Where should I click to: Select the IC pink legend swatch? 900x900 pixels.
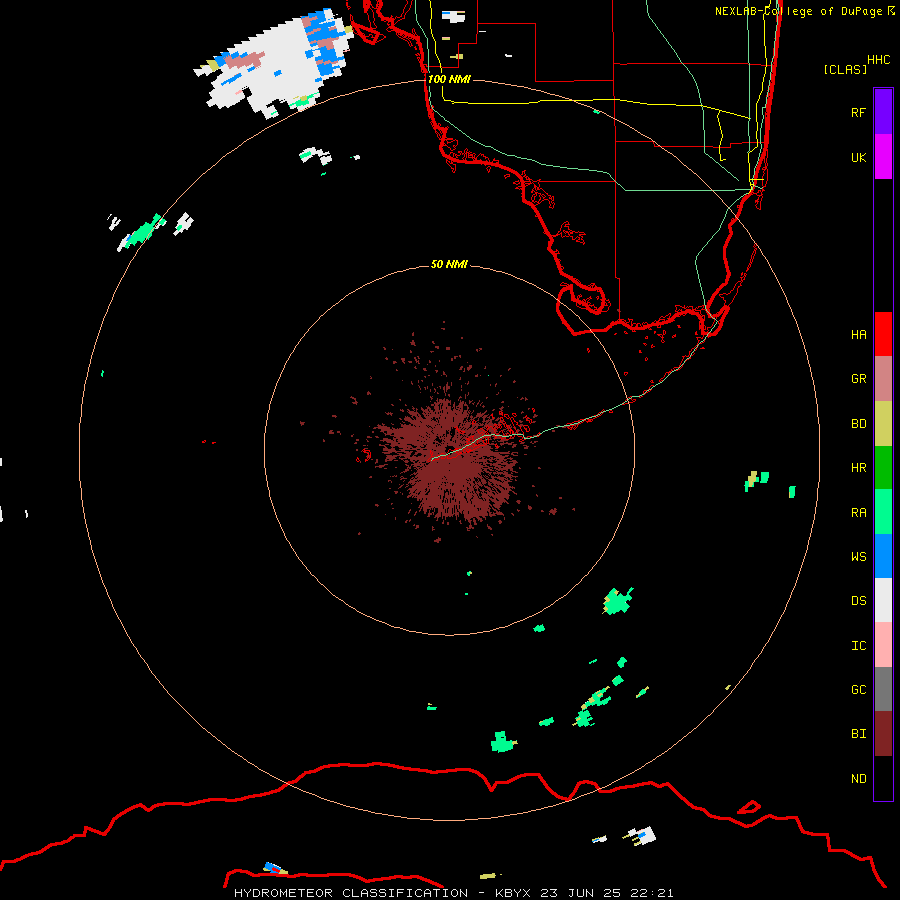tap(883, 645)
